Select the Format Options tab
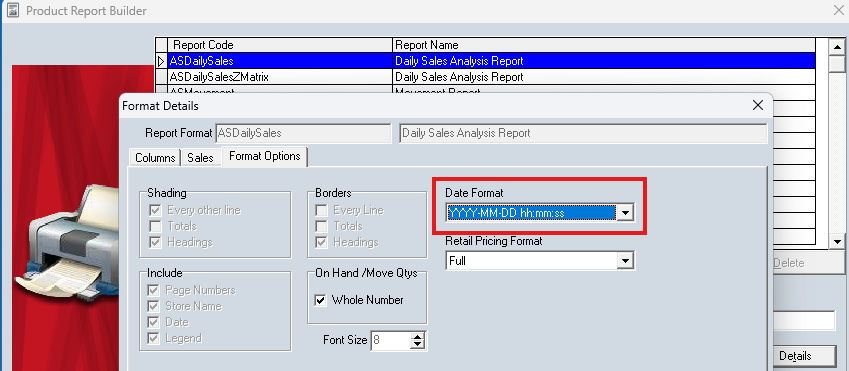849x371 pixels. click(265, 156)
